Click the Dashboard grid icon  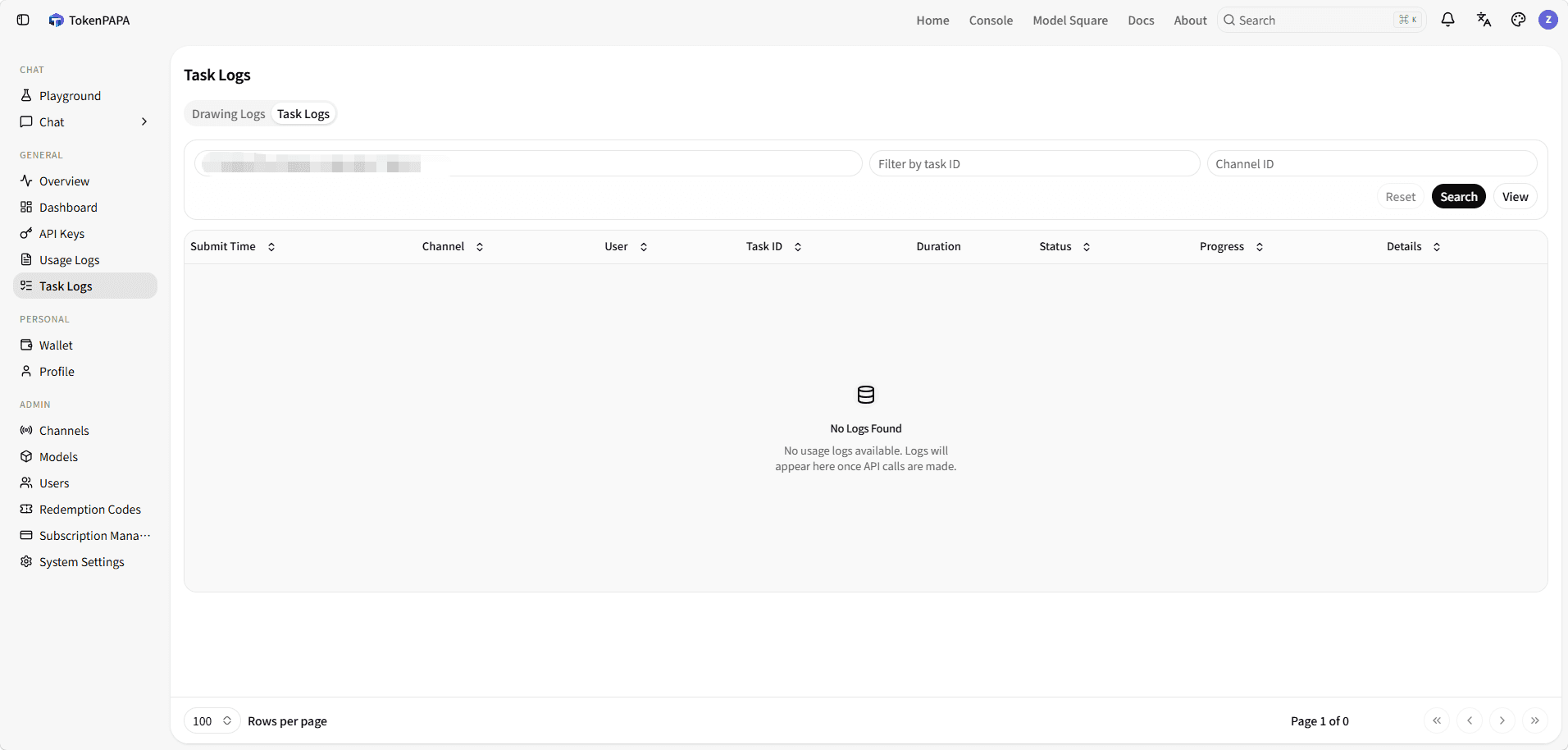tap(26, 207)
